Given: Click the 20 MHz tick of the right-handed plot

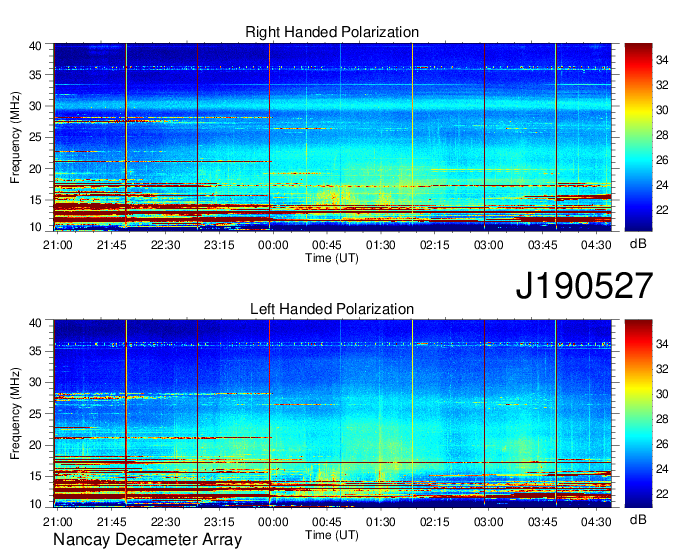Looking at the screenshot, I should 35,169.
